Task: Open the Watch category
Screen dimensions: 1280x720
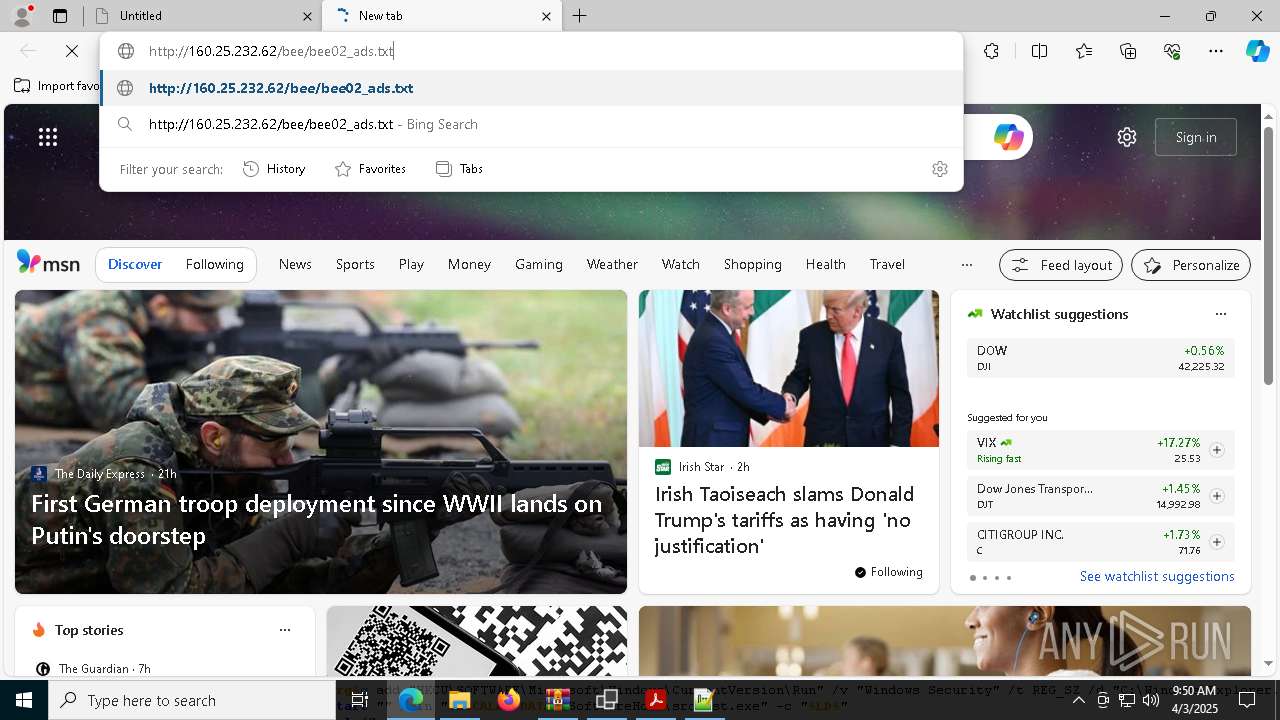Action: click(681, 264)
